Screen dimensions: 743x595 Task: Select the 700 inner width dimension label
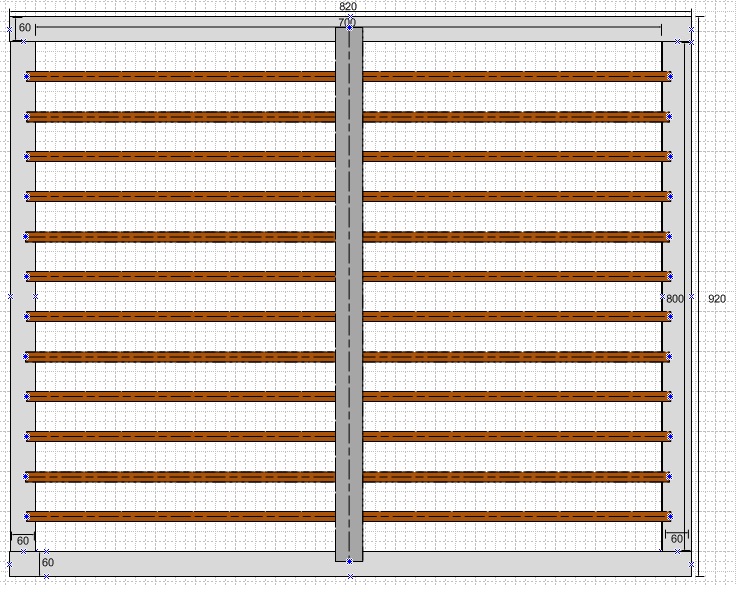point(347,22)
